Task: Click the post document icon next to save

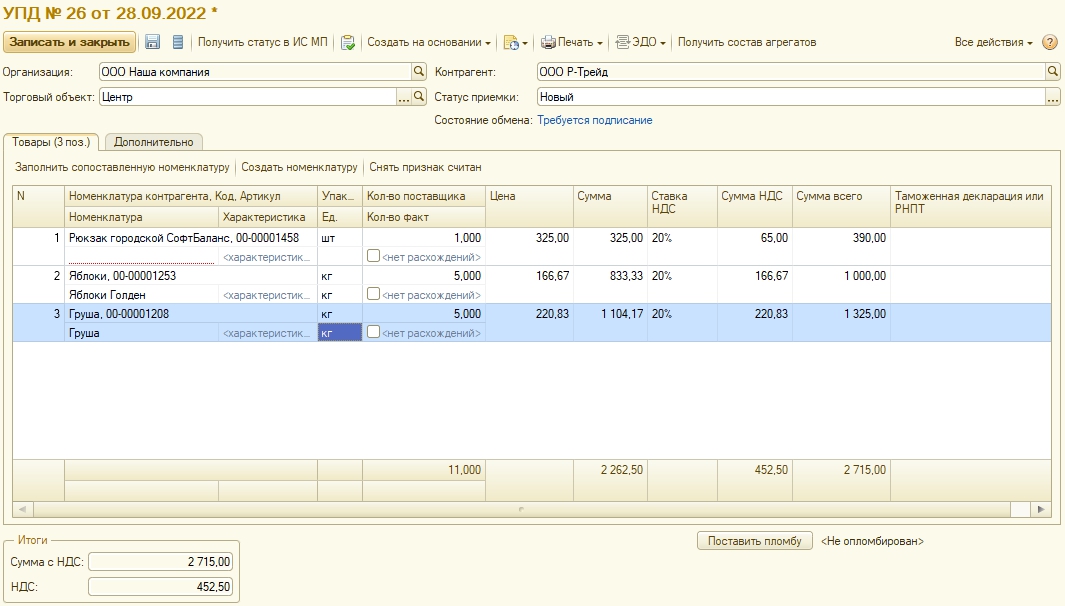Action: pyautogui.click(x=178, y=42)
